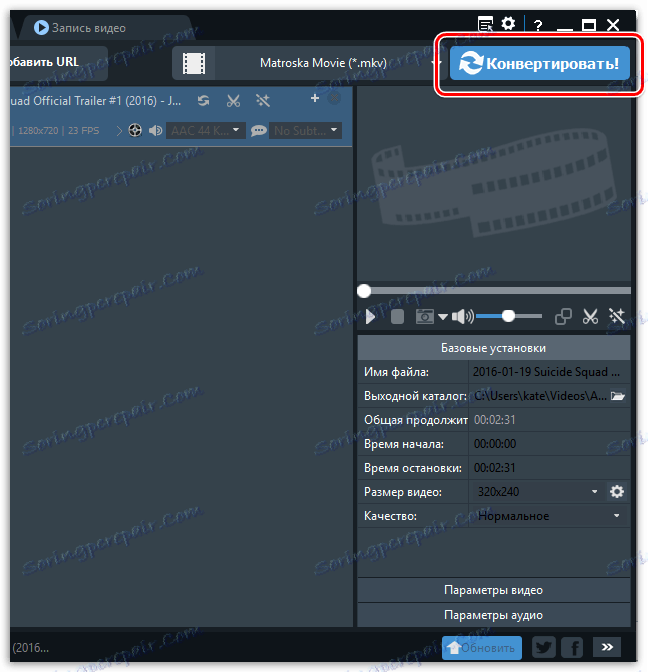The height and width of the screenshot is (672, 648).
Task: Click the Facebook icon
Action: 573,647
